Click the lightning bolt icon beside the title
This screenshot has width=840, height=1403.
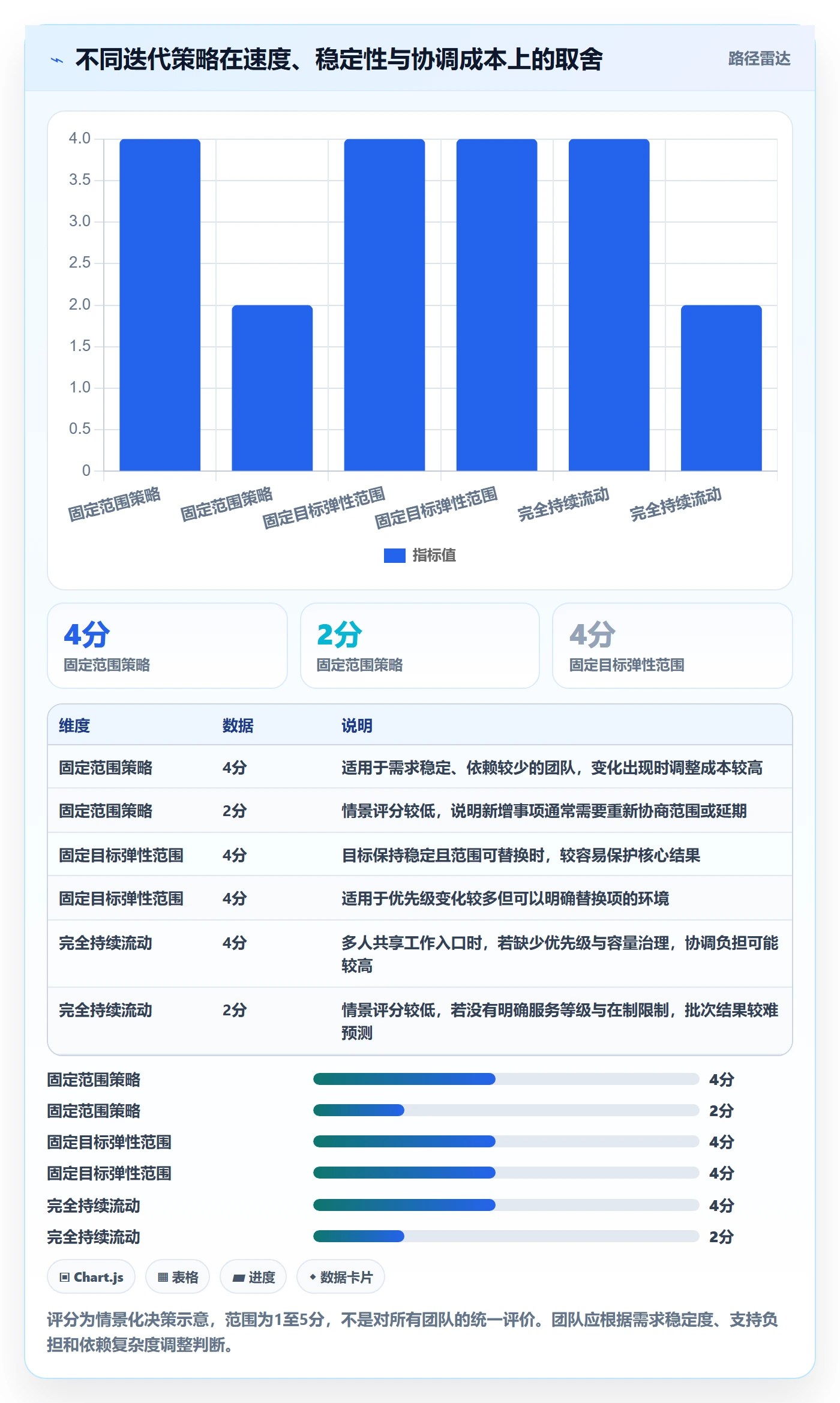[57, 60]
